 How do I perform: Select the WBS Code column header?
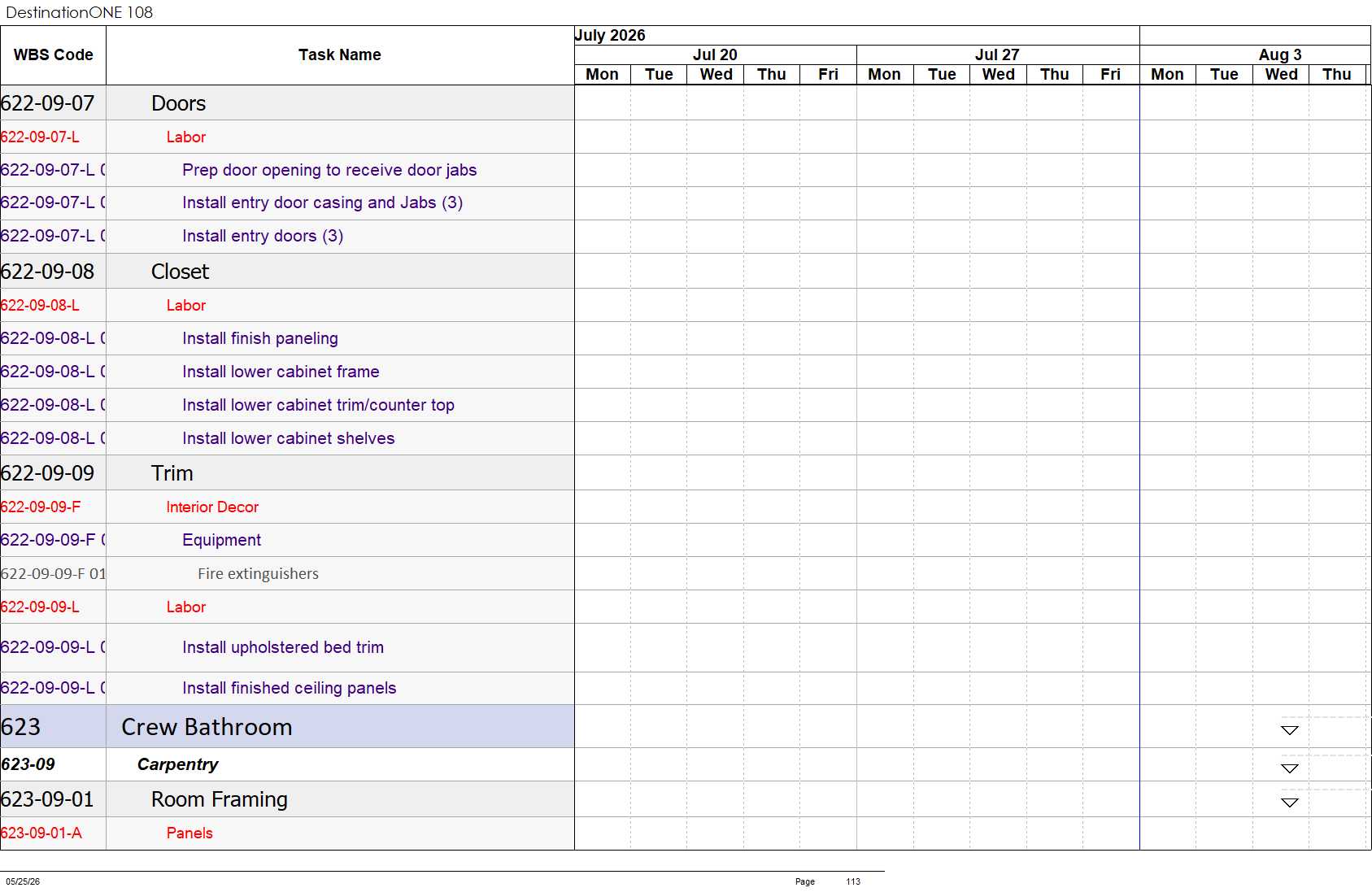point(53,55)
